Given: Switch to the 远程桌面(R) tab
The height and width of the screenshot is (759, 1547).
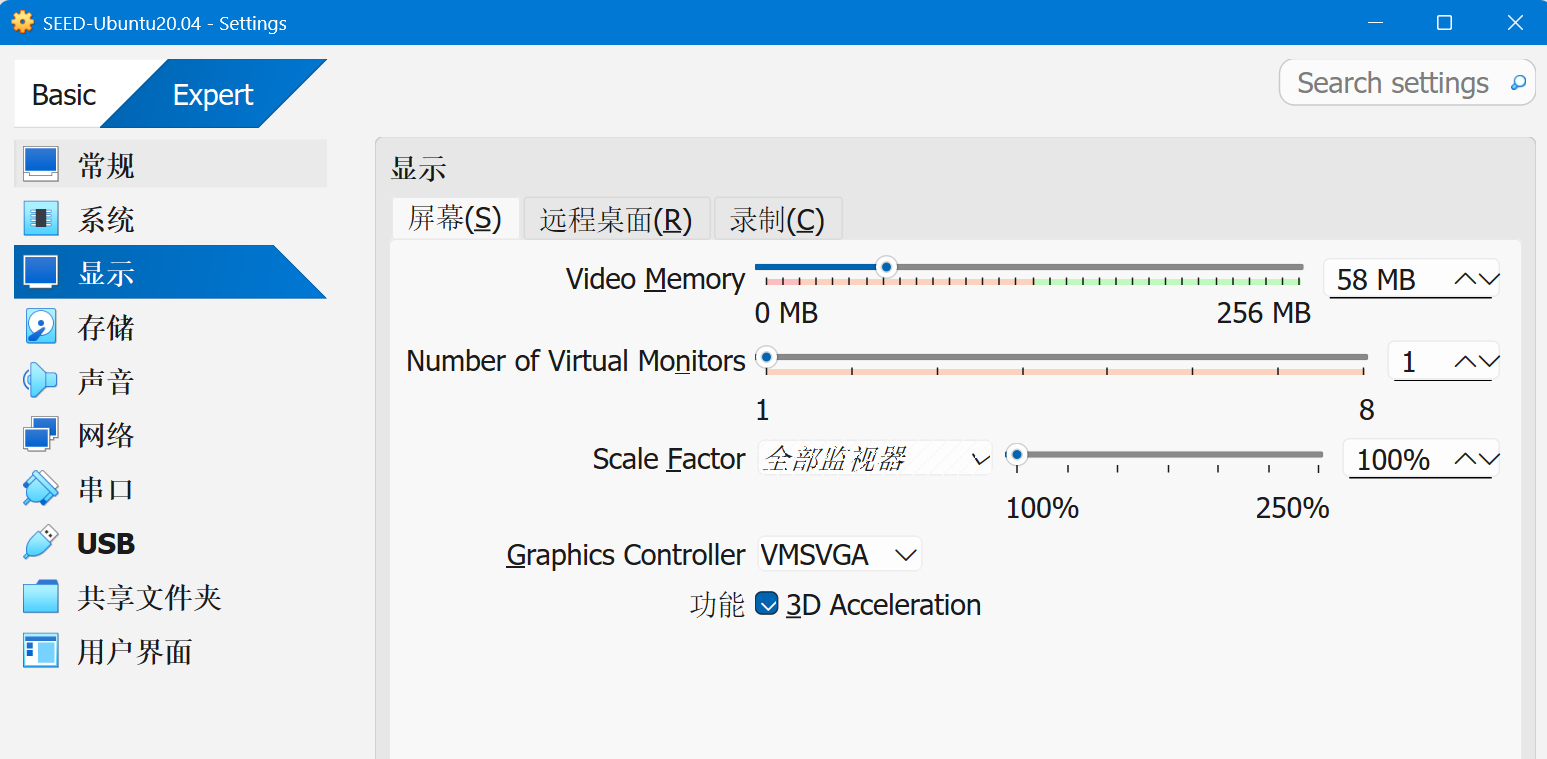Looking at the screenshot, I should tap(616, 219).
